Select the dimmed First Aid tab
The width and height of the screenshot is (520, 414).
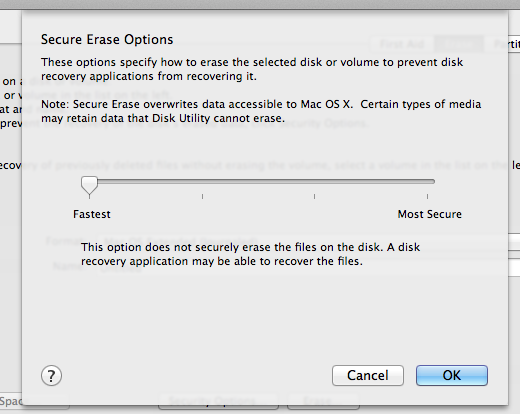(x=402, y=44)
